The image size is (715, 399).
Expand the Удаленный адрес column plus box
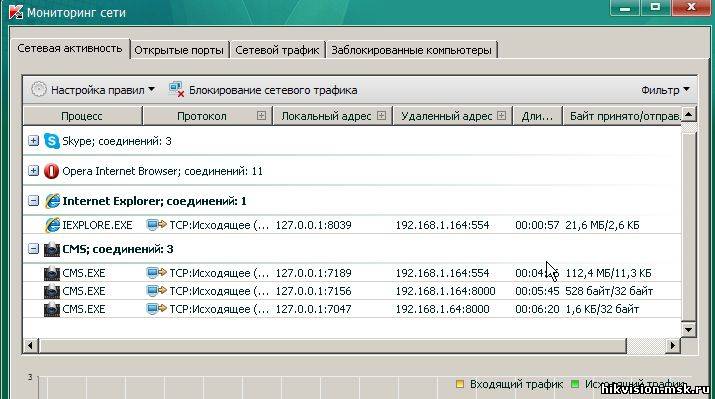tap(502, 116)
